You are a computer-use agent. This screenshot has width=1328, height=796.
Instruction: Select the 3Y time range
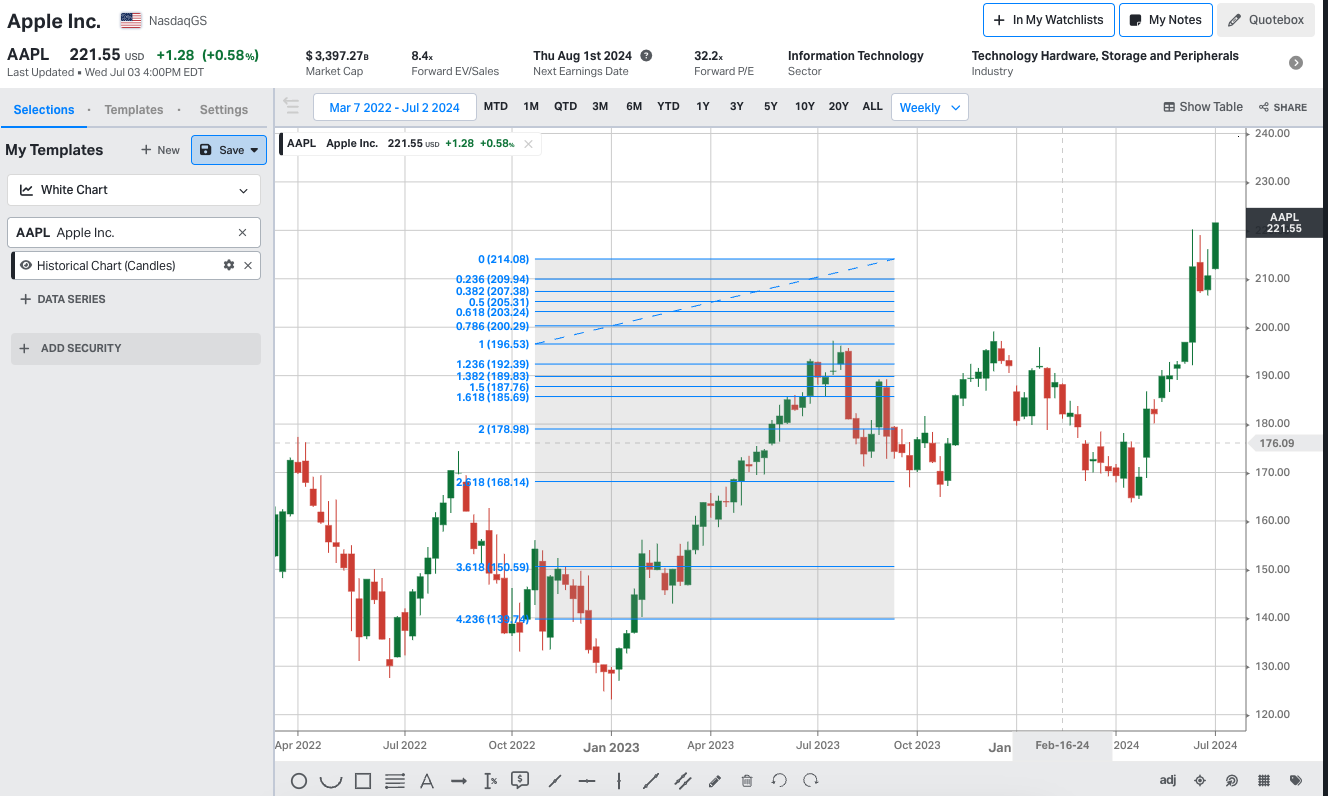[x=736, y=107]
